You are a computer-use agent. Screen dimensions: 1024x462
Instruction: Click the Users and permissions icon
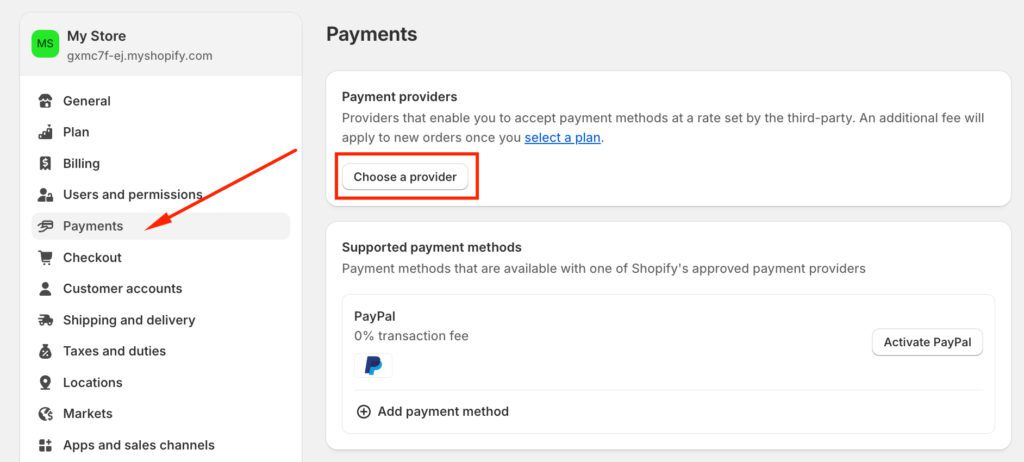pyautogui.click(x=45, y=195)
